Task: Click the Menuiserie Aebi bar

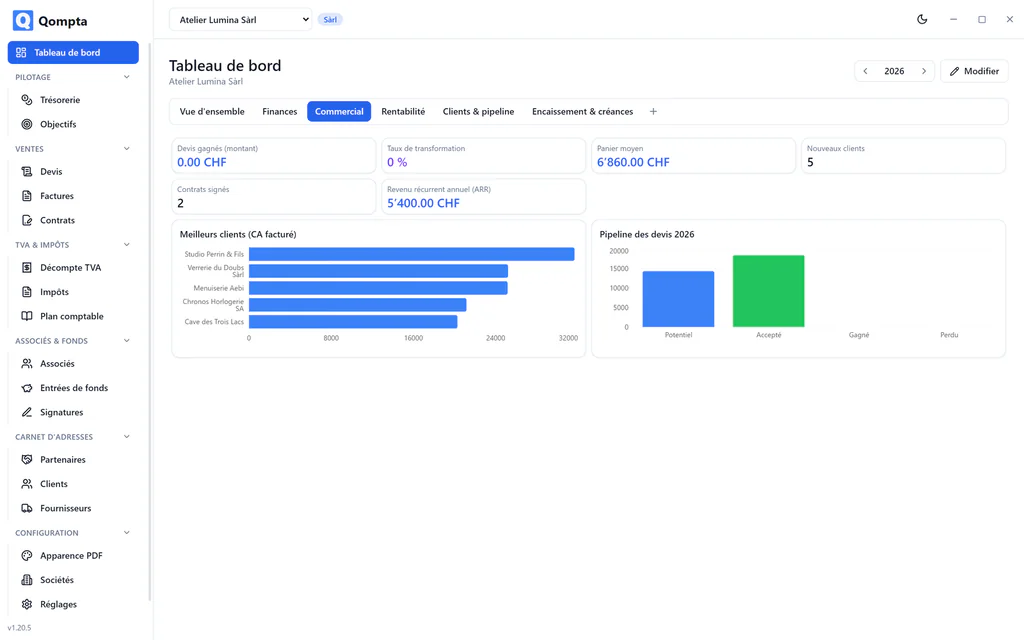Action: (378, 288)
